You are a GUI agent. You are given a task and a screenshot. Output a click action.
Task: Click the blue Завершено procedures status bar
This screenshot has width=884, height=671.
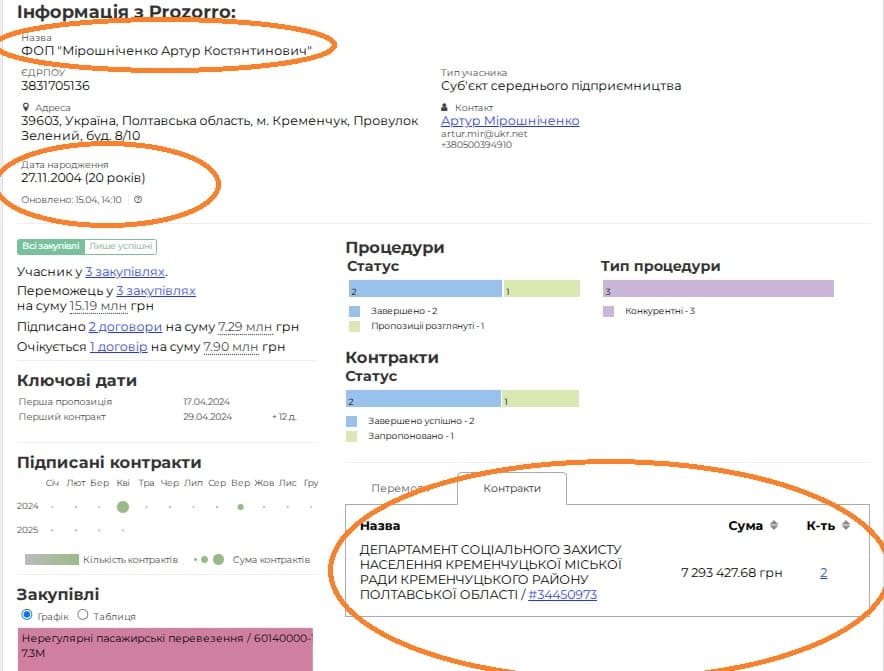click(423, 290)
